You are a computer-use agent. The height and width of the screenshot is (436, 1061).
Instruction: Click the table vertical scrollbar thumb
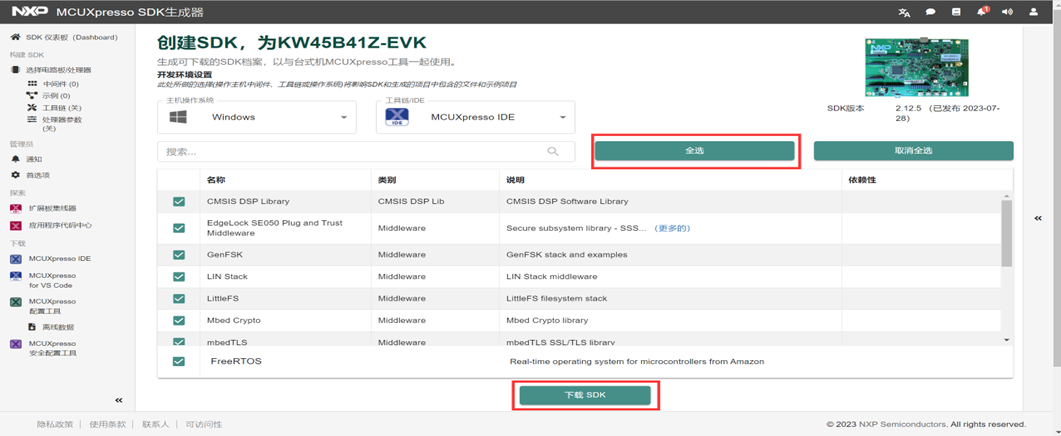click(x=1006, y=233)
